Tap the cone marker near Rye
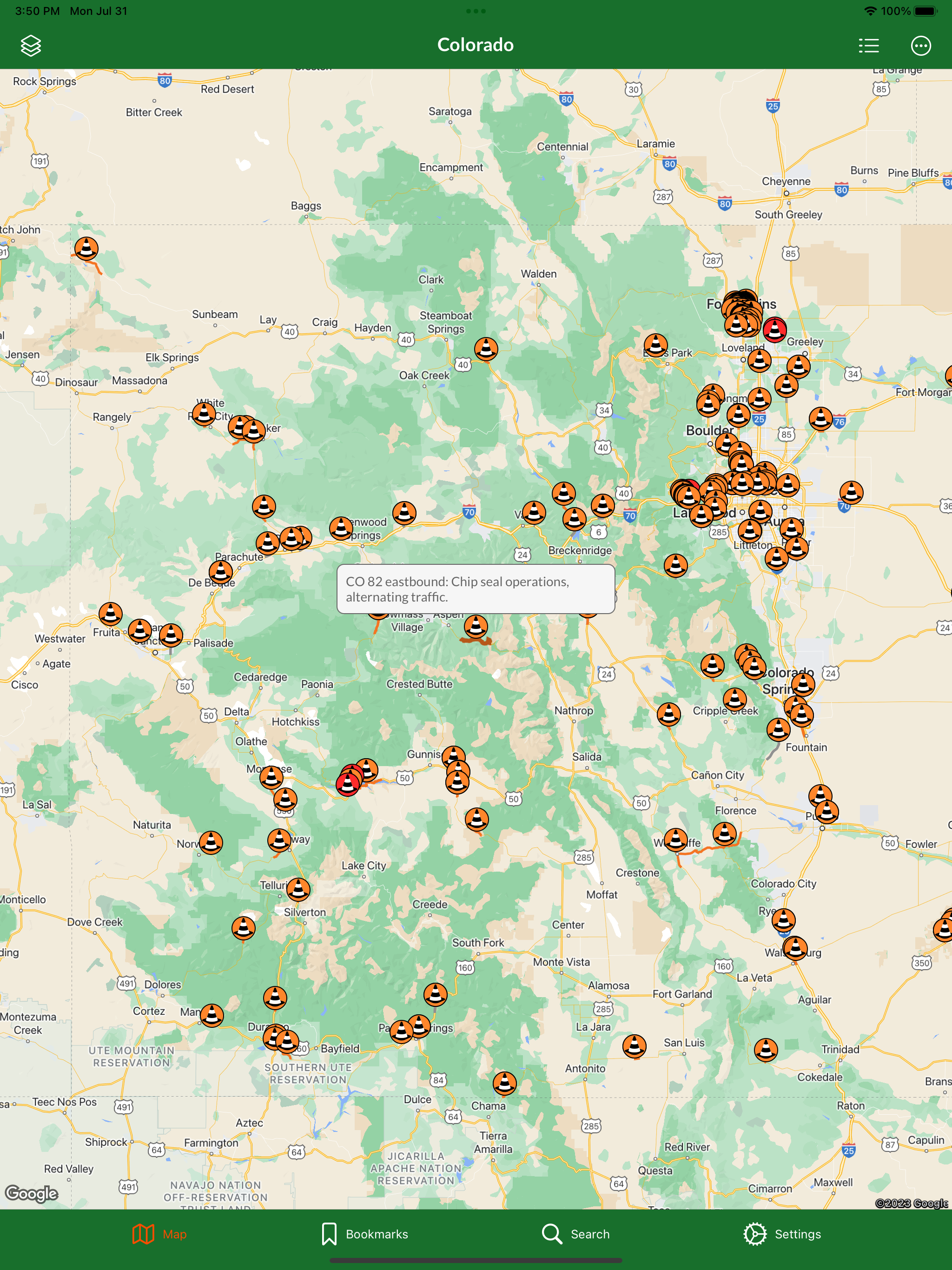 tap(783, 920)
